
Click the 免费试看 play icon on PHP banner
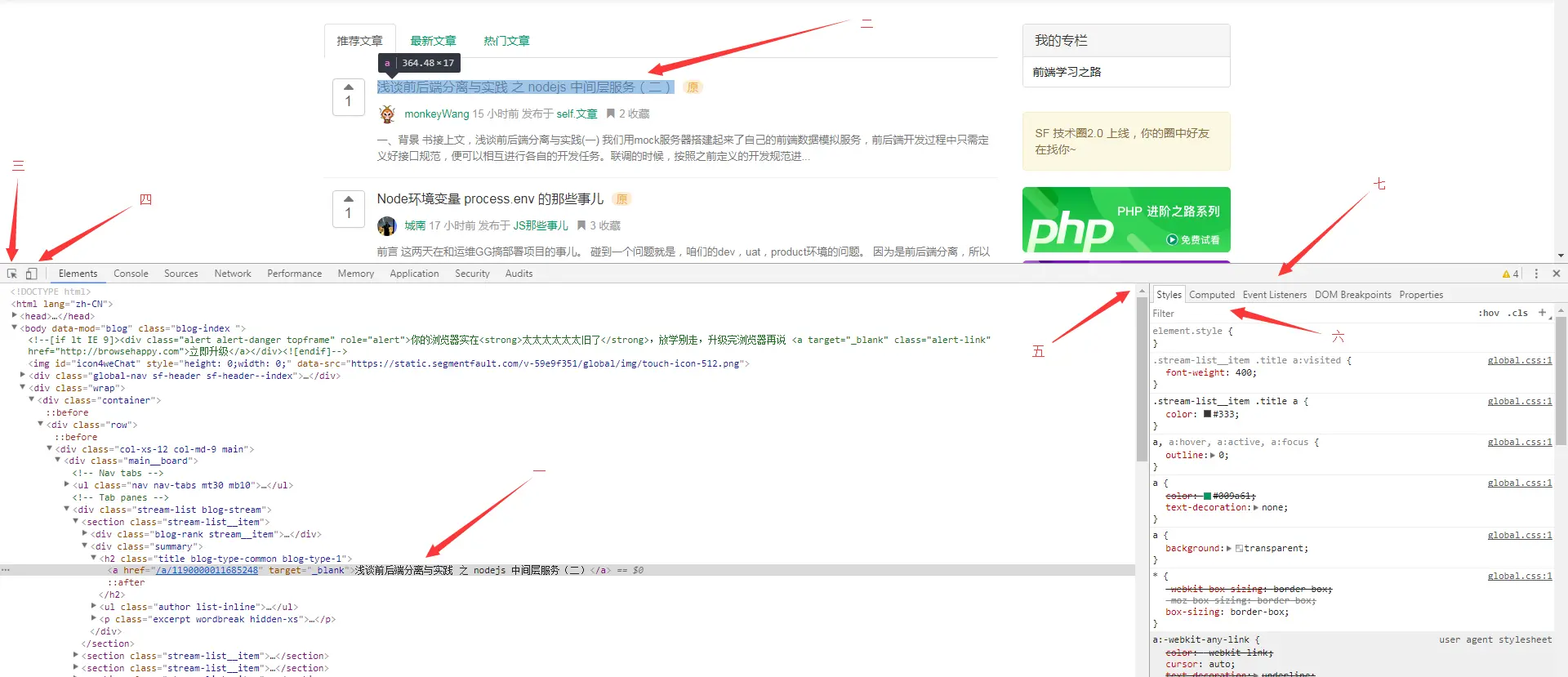[x=1172, y=240]
